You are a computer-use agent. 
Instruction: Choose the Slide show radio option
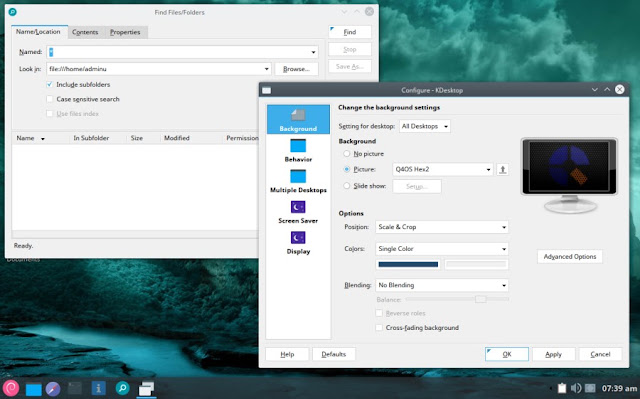347,186
